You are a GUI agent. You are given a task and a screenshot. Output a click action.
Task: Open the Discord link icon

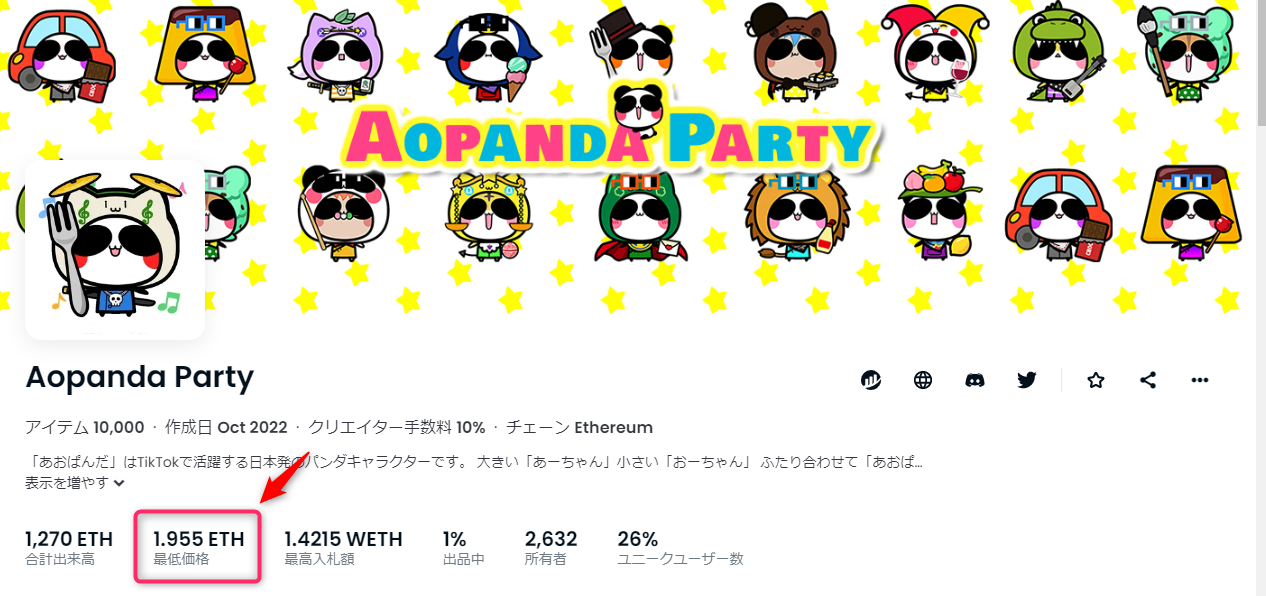pos(975,380)
